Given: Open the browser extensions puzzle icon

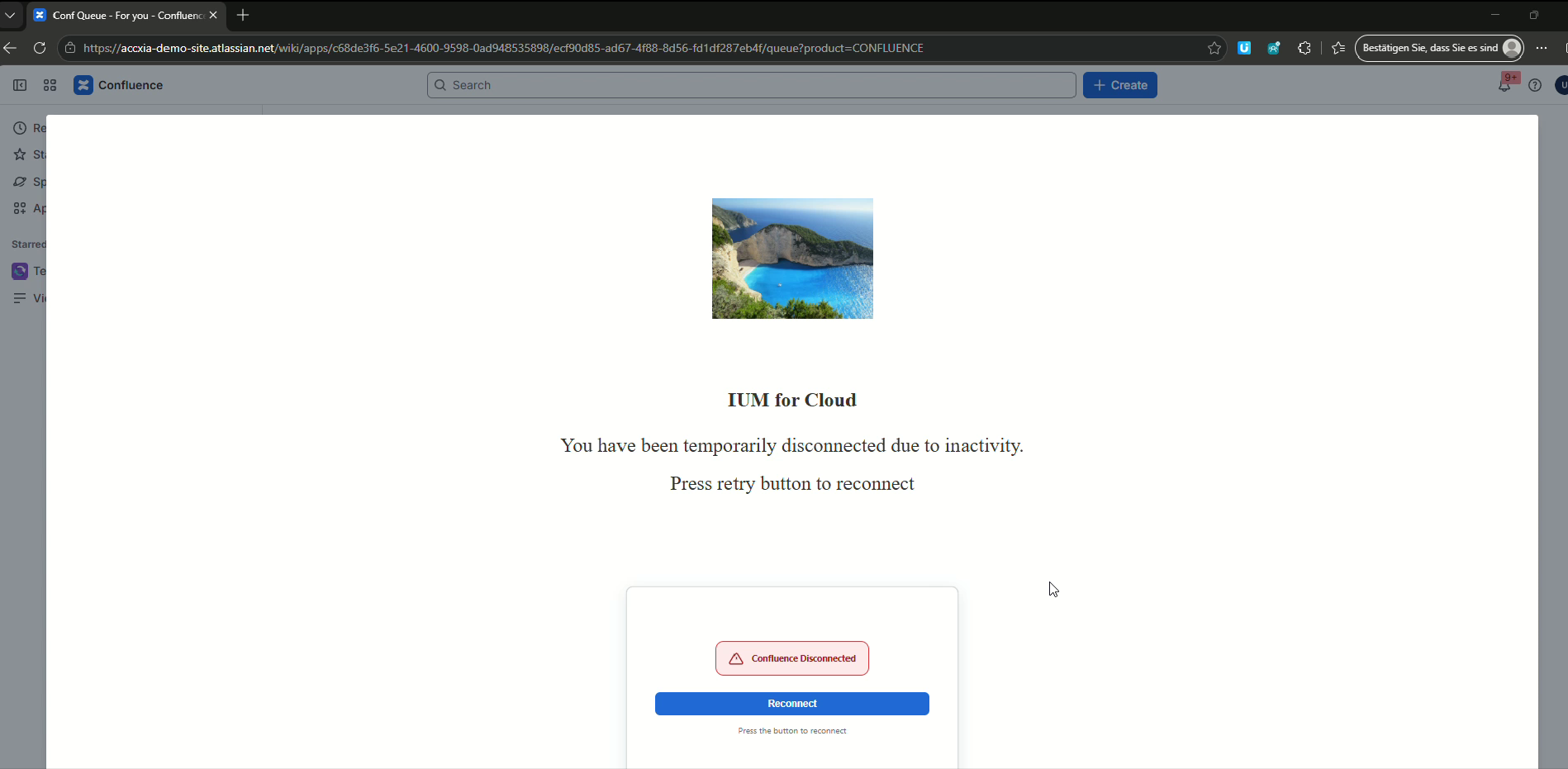Looking at the screenshot, I should tap(1304, 48).
